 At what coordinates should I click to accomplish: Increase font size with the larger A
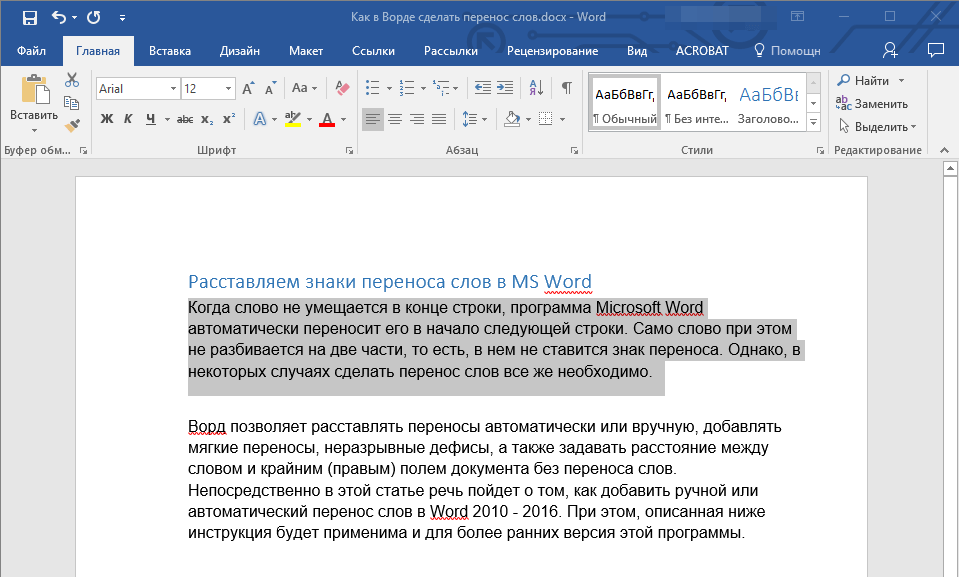tap(248, 89)
